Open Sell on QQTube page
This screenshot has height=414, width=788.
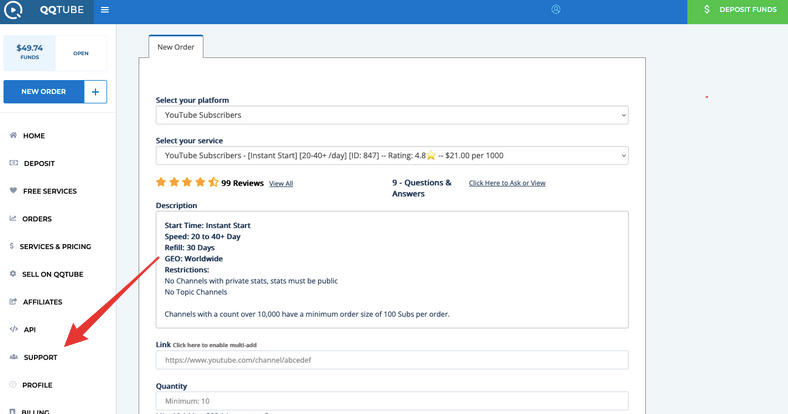coord(53,274)
